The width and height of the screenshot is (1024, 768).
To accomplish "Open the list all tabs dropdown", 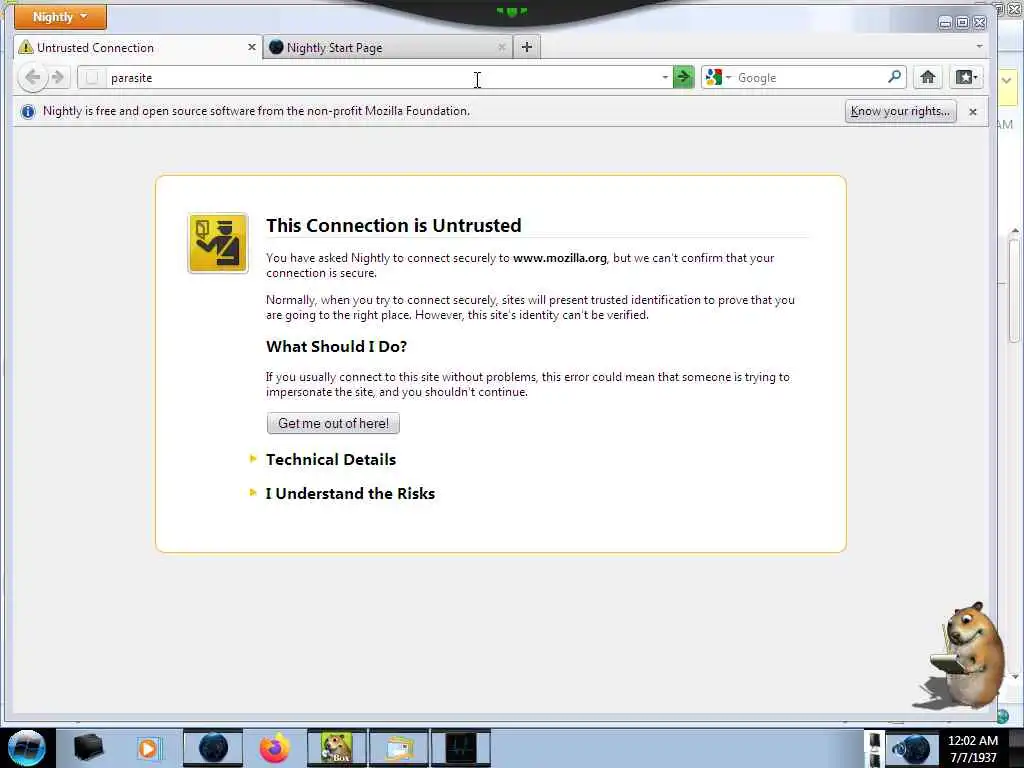I will (979, 46).
